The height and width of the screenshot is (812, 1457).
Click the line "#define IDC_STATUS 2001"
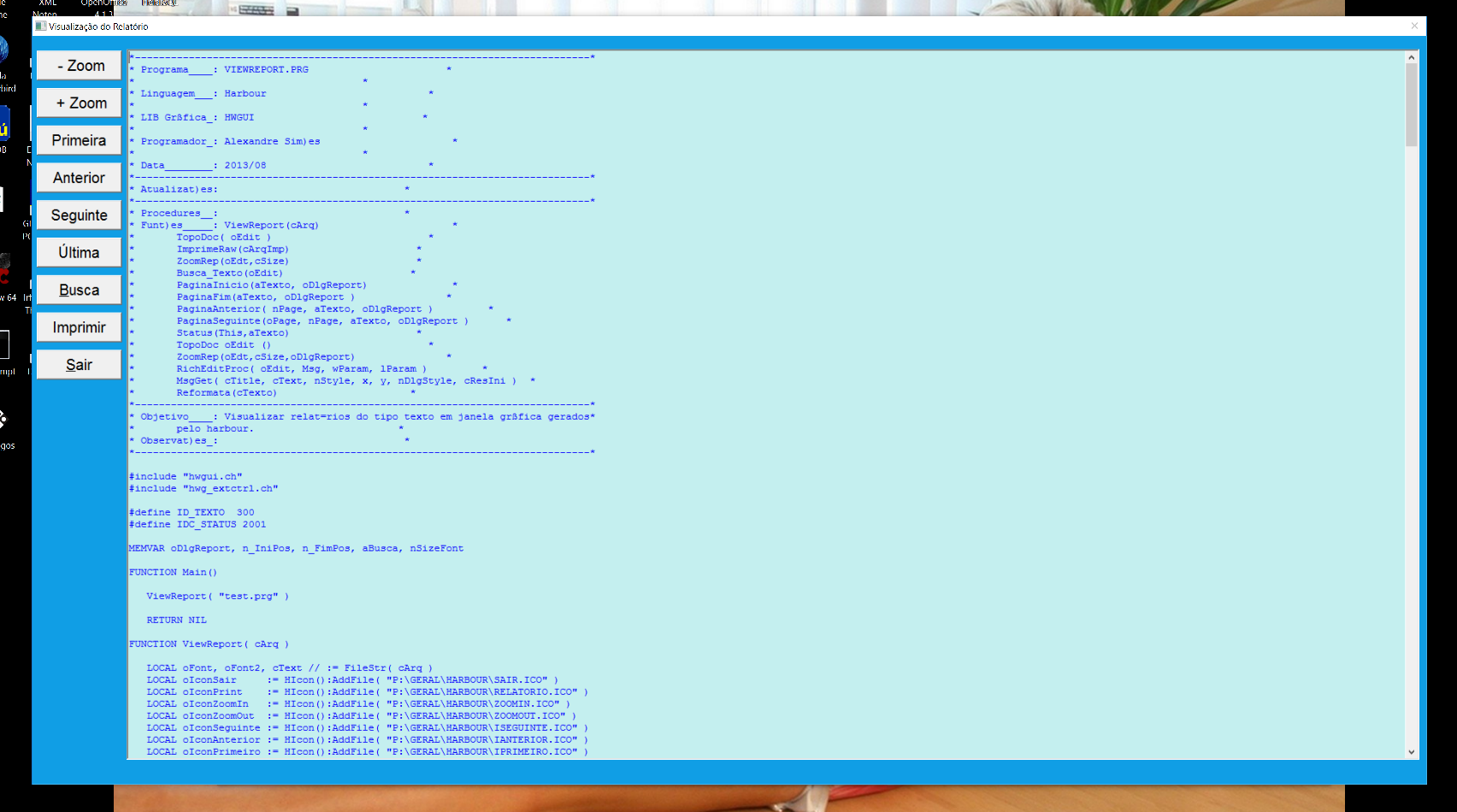tap(198, 525)
